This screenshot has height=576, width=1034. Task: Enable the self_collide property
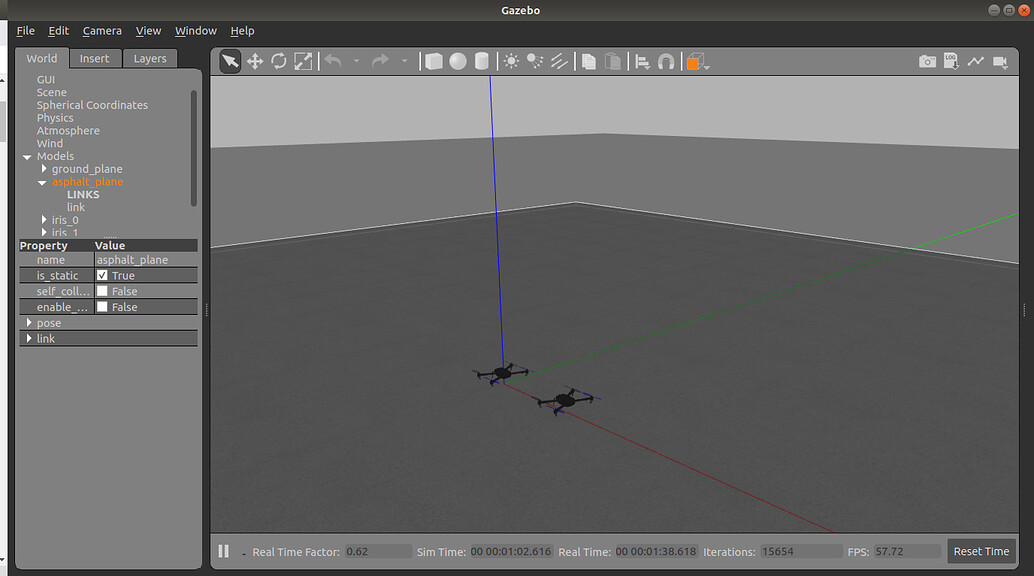click(101, 291)
